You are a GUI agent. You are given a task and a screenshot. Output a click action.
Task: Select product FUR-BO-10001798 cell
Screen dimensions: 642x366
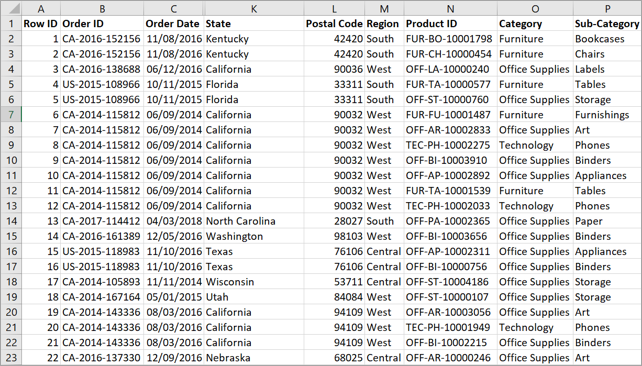(450, 39)
